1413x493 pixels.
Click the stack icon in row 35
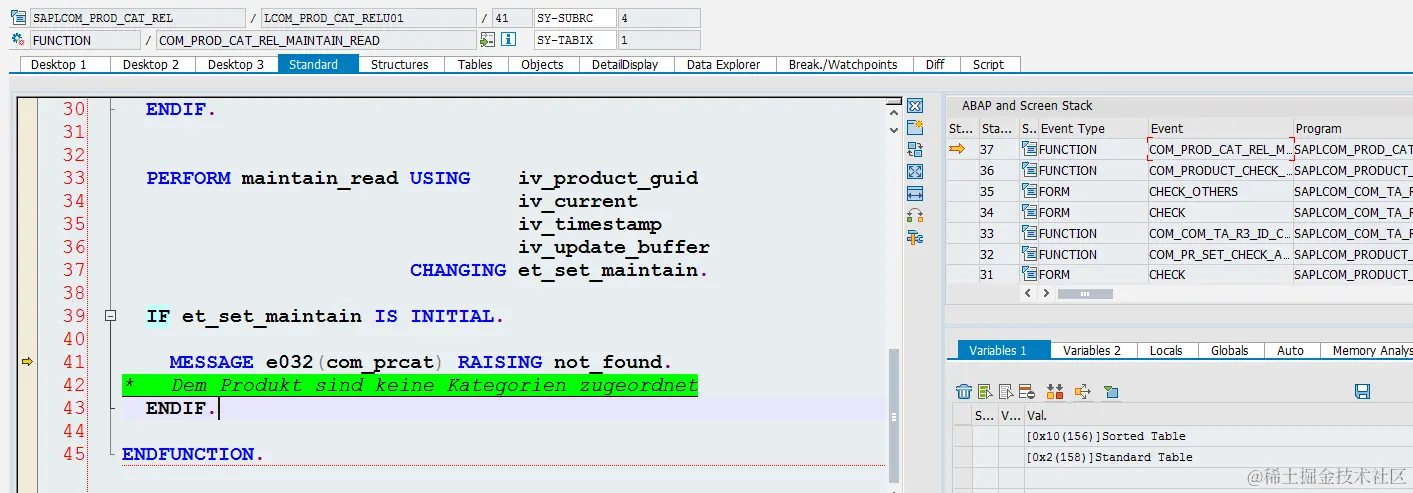(1029, 191)
